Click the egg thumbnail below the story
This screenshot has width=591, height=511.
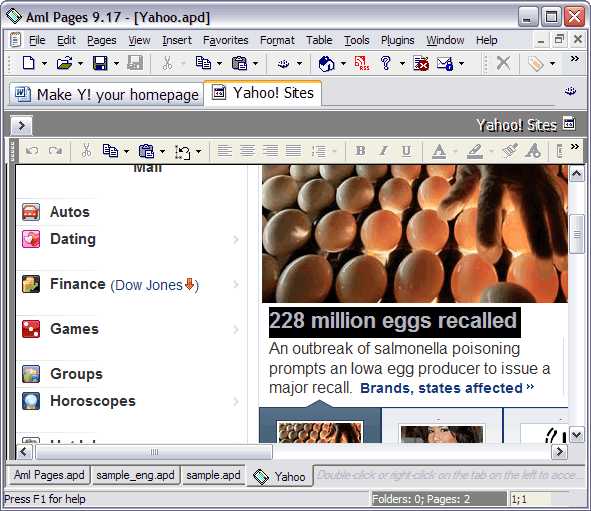point(320,433)
